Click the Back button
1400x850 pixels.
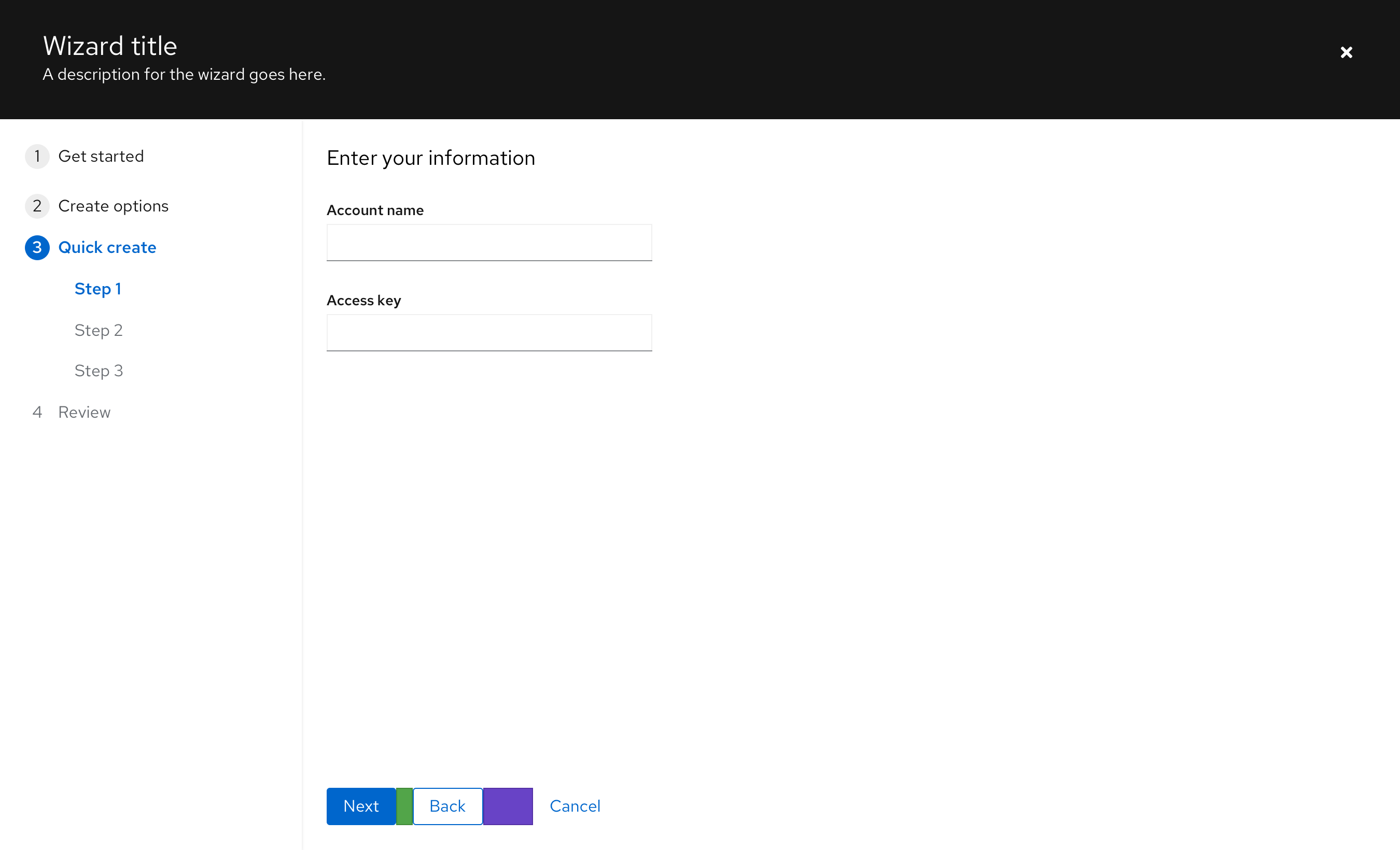tap(447, 806)
